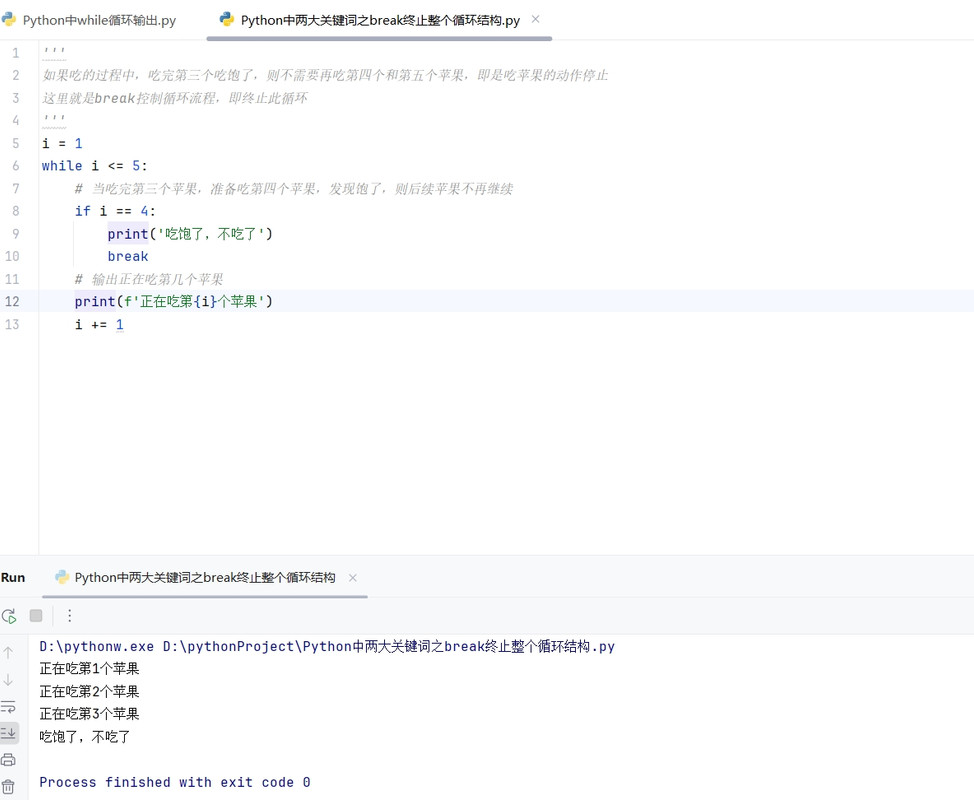Click console output '正在吃第3个苹果'

(x=89, y=714)
